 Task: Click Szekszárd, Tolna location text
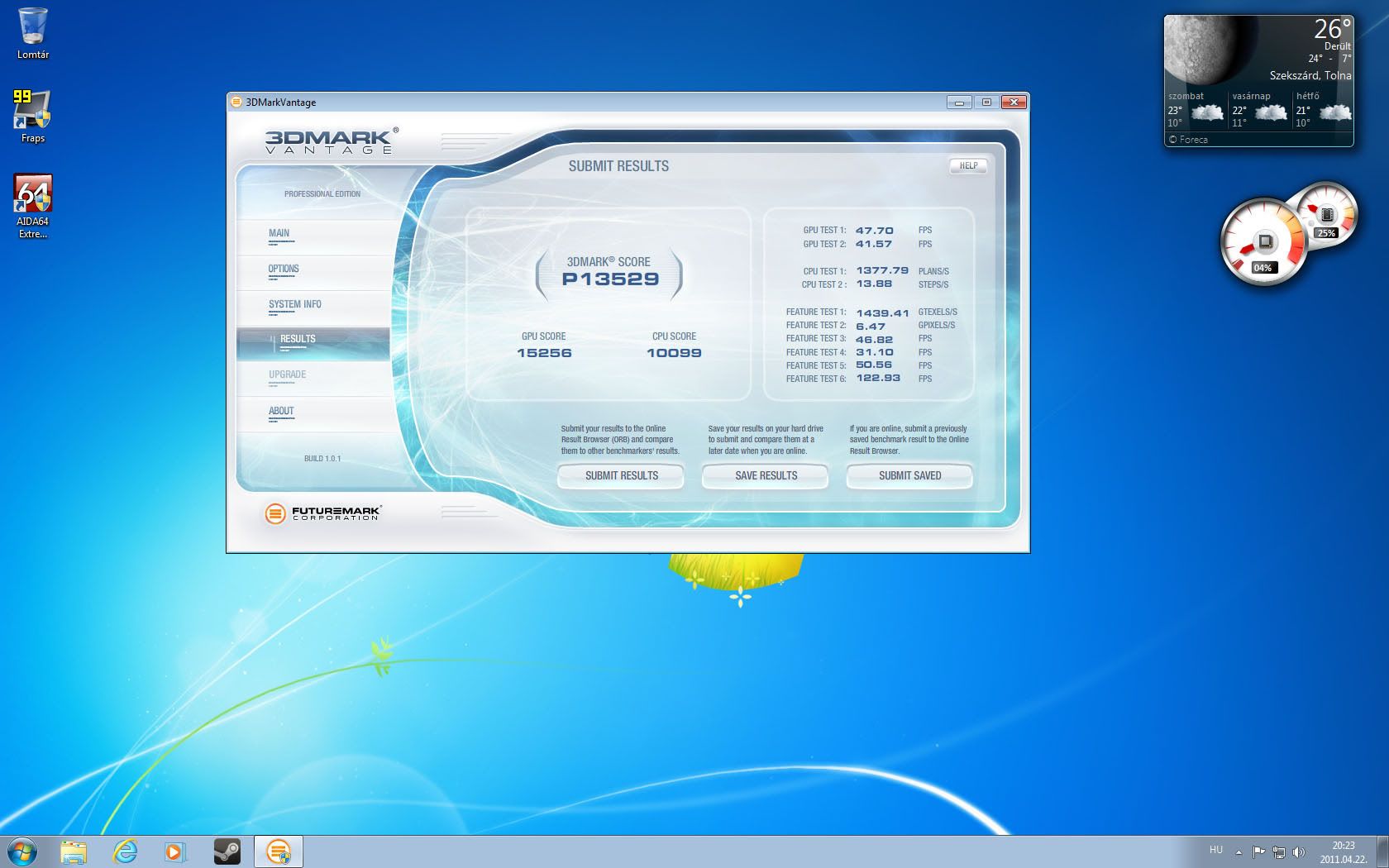click(1310, 75)
